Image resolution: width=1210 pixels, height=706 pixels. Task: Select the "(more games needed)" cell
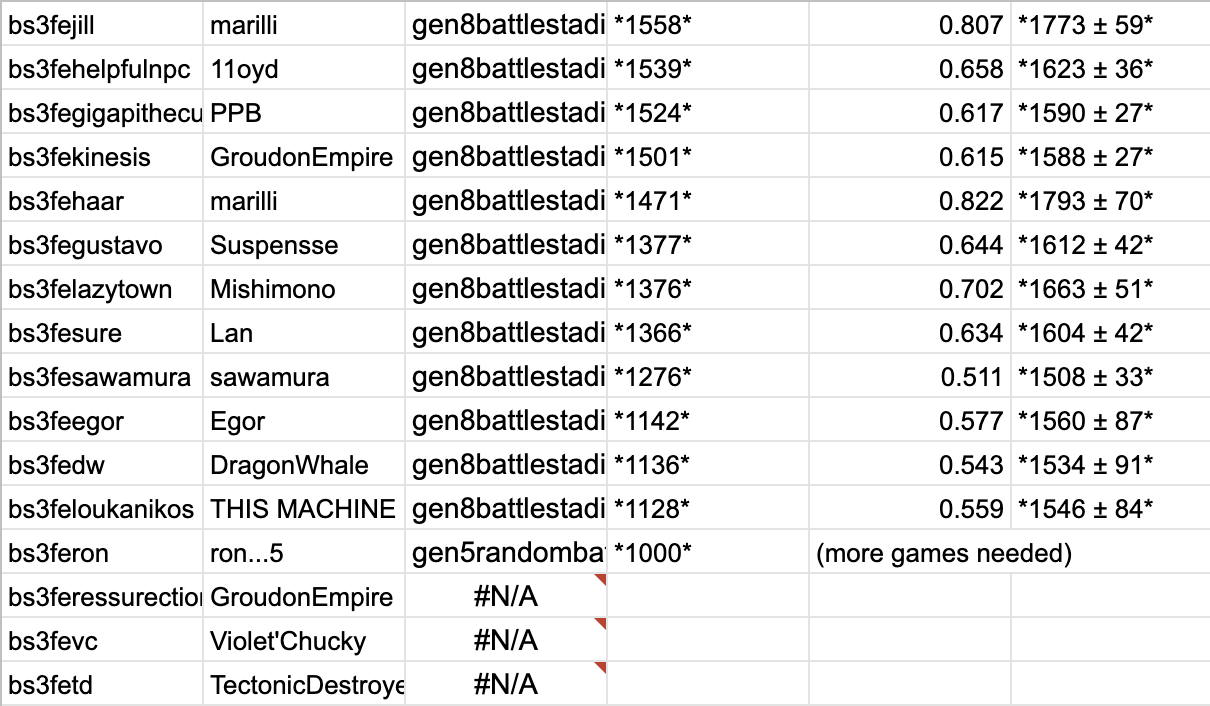pos(943,554)
